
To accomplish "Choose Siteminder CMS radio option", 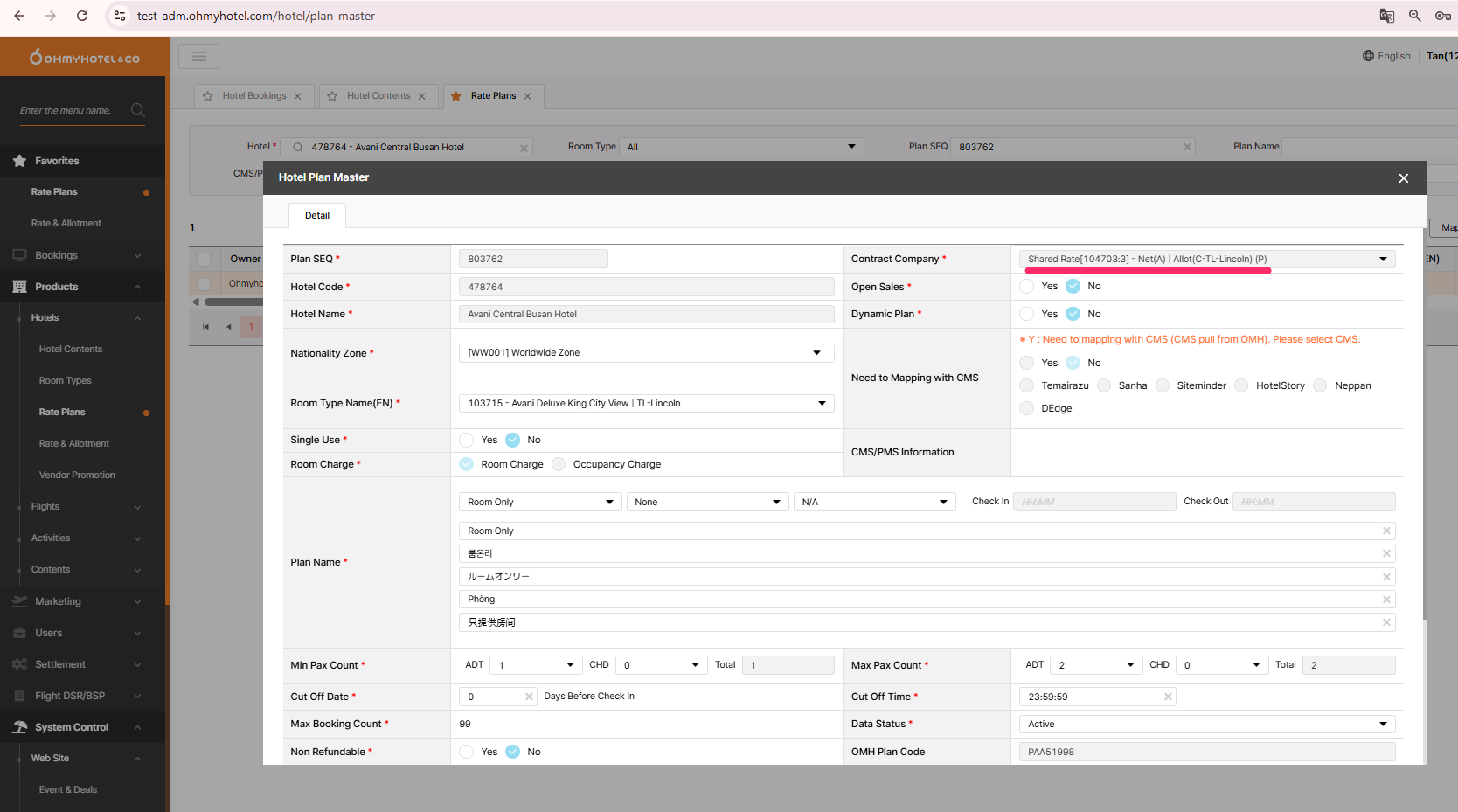I will pos(1163,385).
